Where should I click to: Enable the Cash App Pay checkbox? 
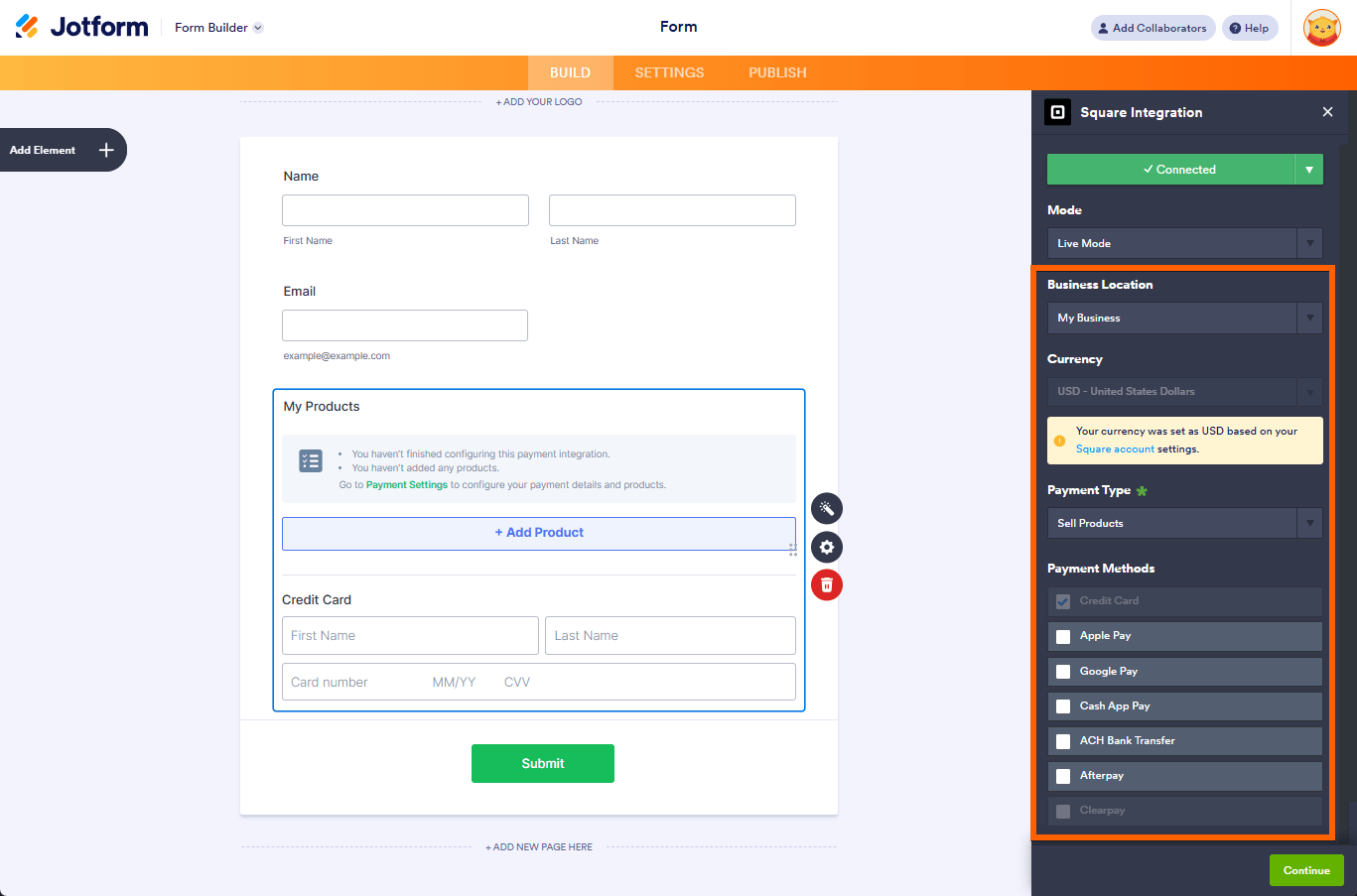coord(1063,706)
